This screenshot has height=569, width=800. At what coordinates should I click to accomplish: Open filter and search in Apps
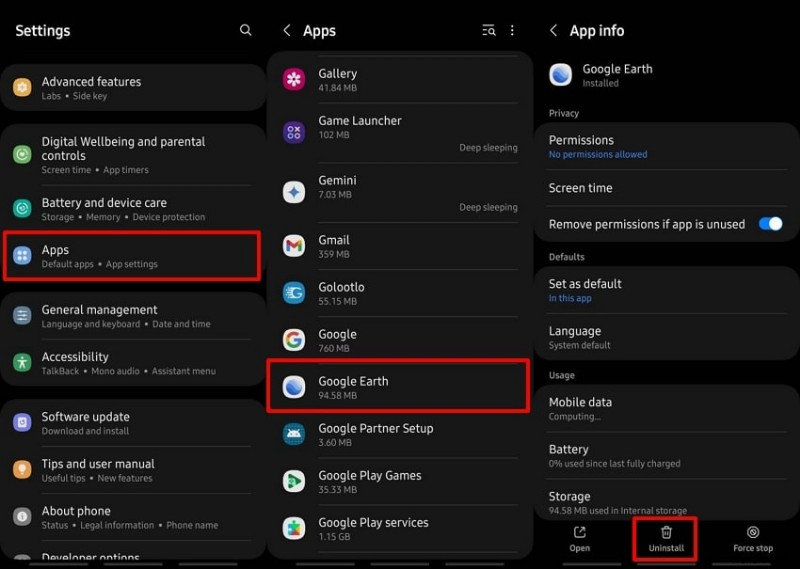[x=489, y=30]
